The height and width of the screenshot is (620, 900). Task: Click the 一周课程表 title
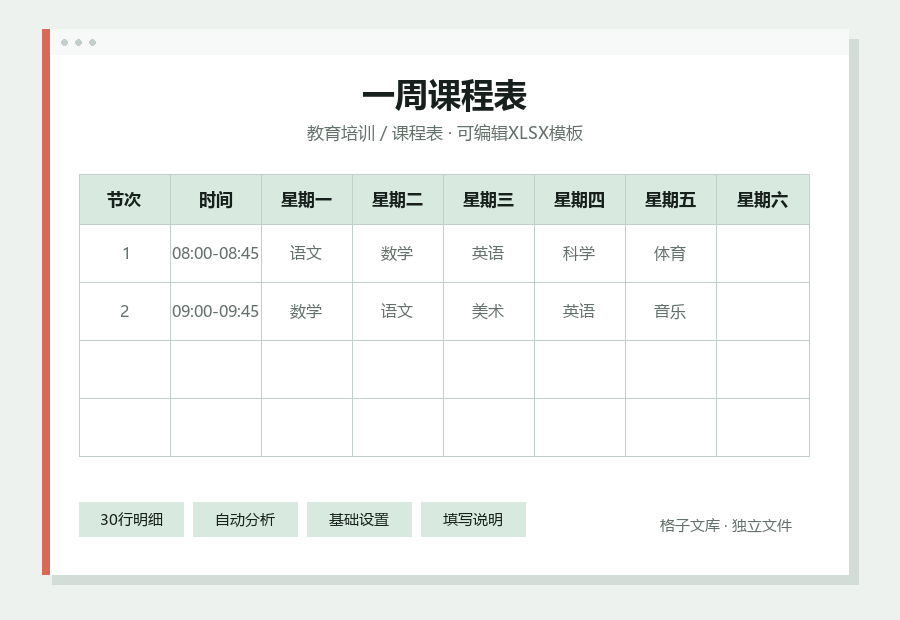coord(445,95)
